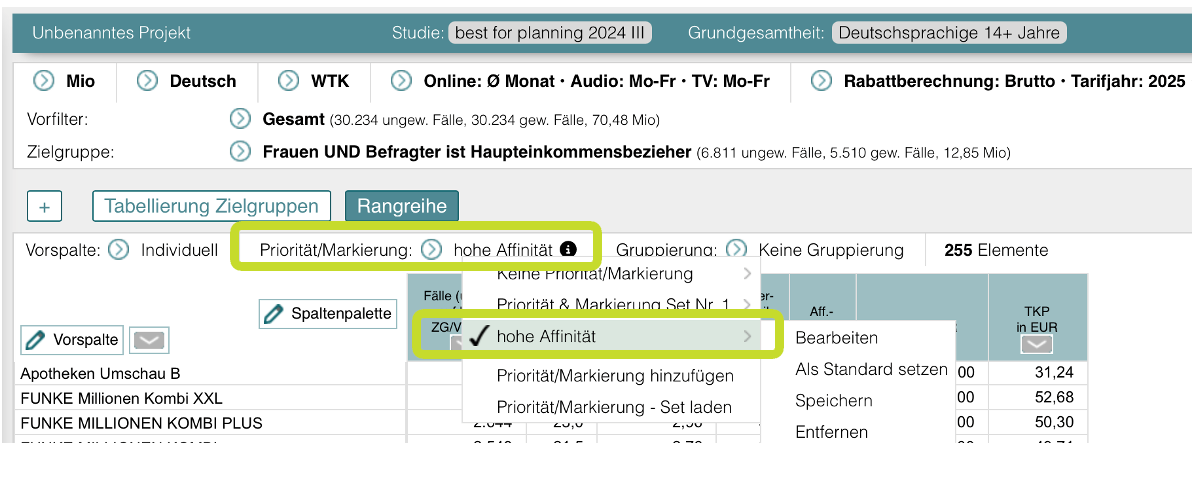Click the circled arrow icon for Zielgruppe
The width and height of the screenshot is (1200, 484).
(240, 152)
